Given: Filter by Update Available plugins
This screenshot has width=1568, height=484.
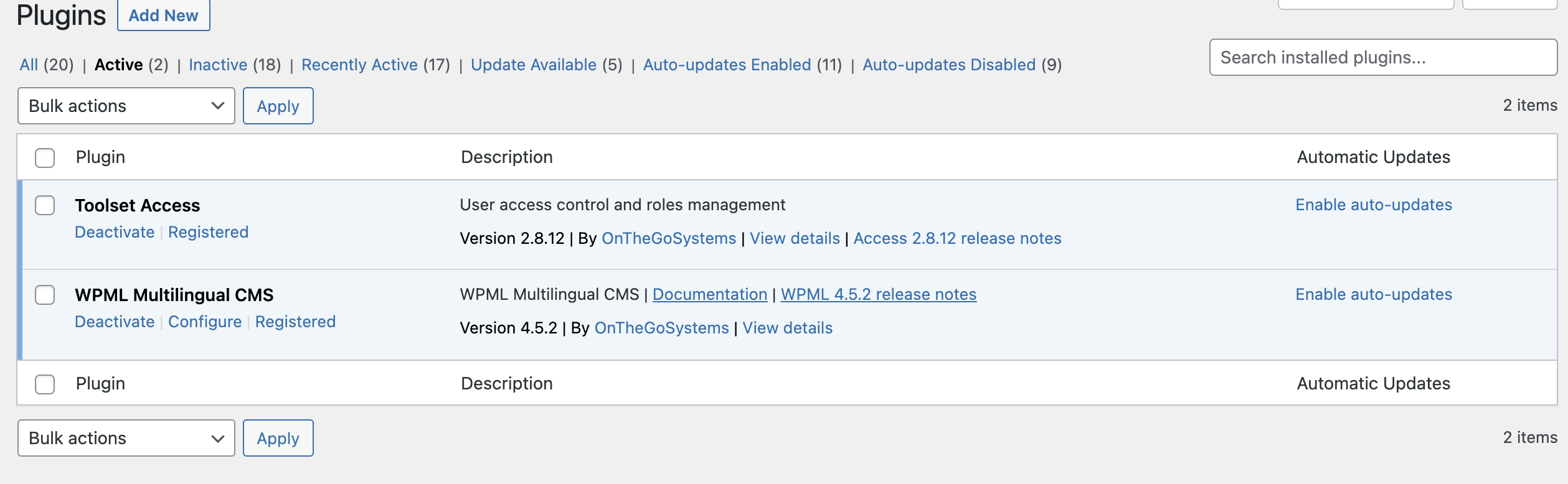Looking at the screenshot, I should coord(533,65).
